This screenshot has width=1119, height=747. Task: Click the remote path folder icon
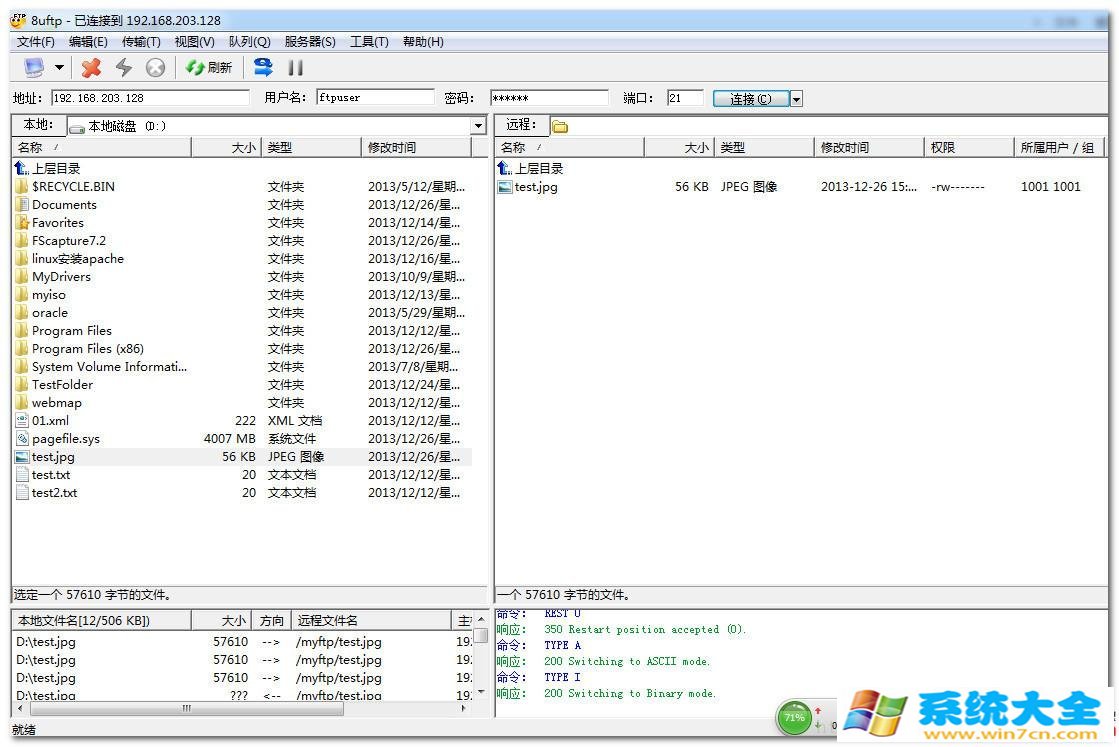pos(560,126)
